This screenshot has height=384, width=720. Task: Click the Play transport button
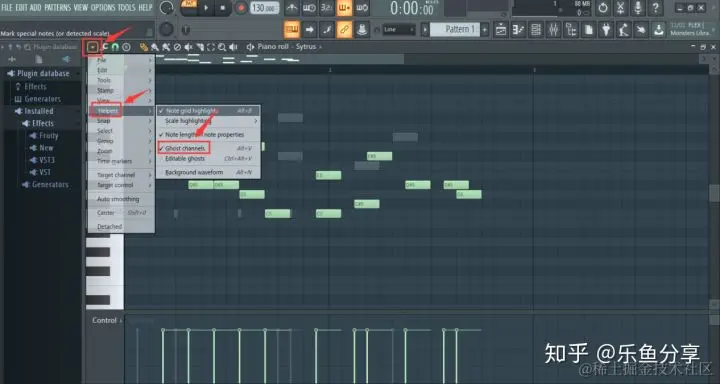pos(206,8)
